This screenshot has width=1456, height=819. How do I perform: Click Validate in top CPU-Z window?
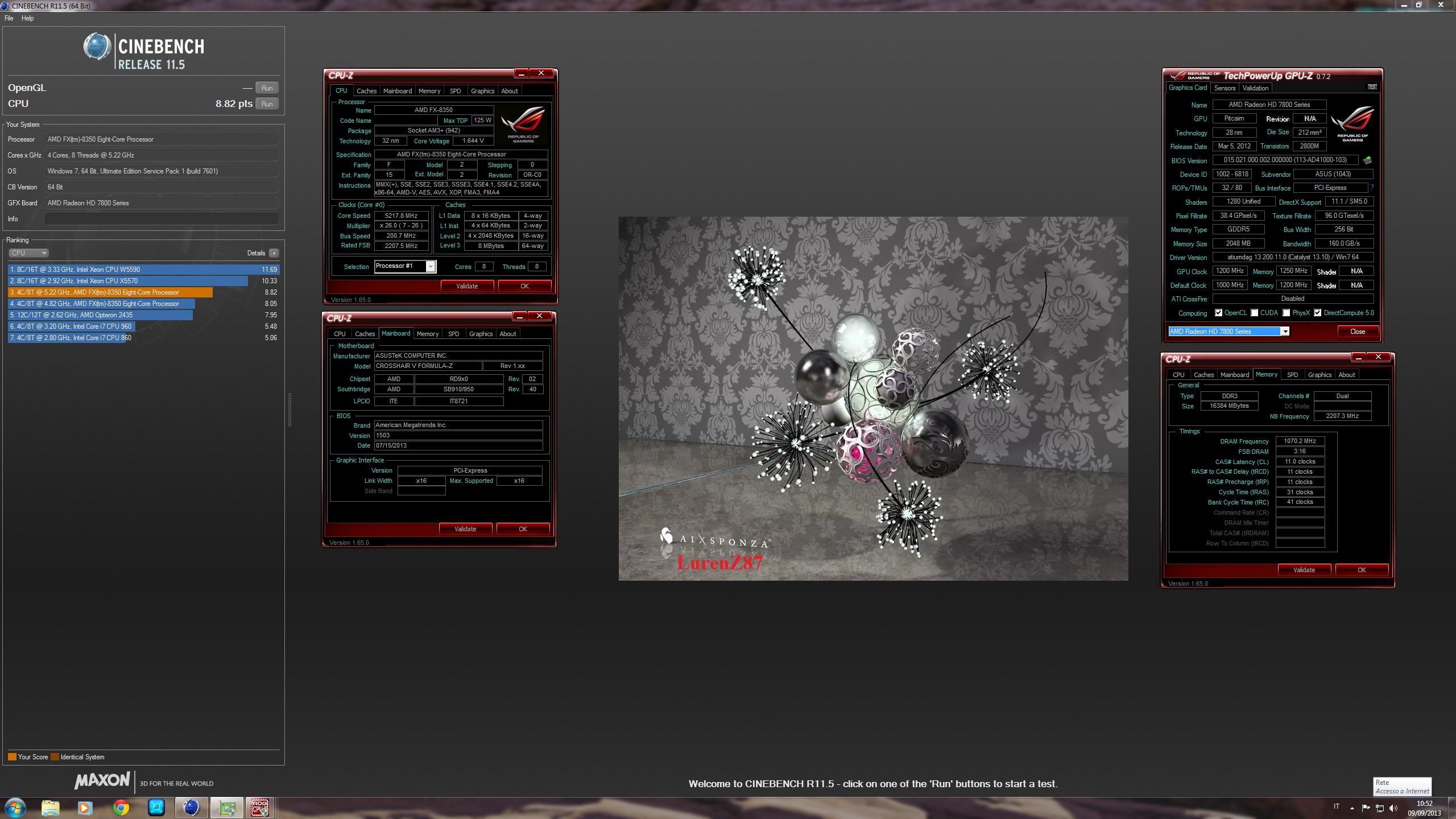467,286
